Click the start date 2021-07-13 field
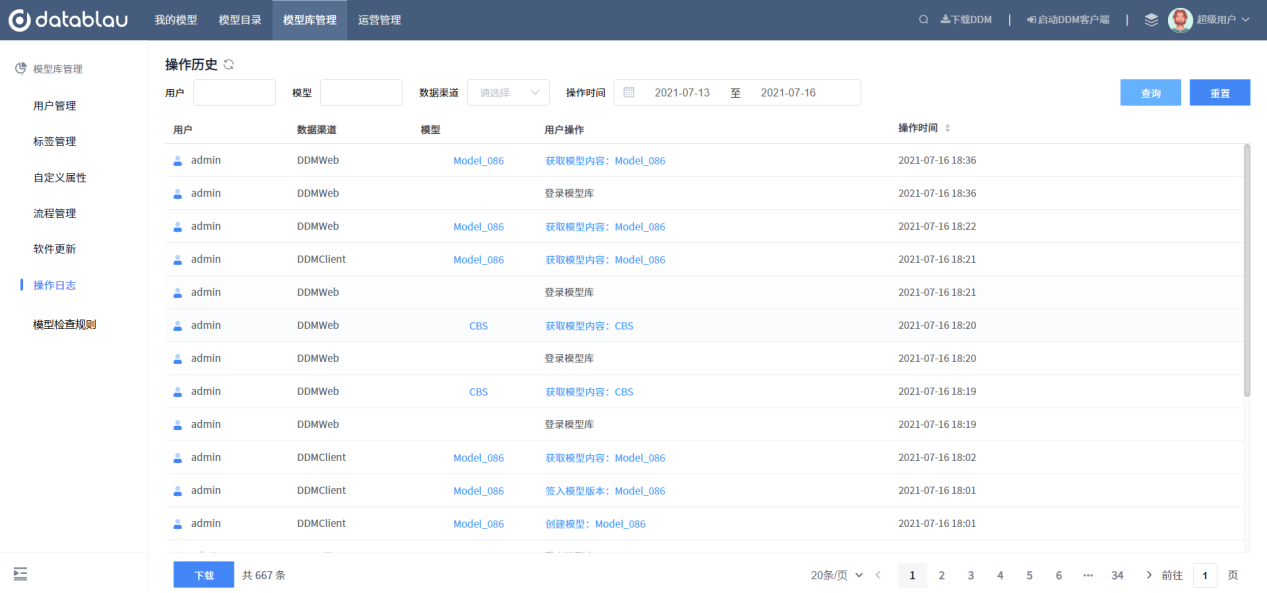 pos(682,93)
